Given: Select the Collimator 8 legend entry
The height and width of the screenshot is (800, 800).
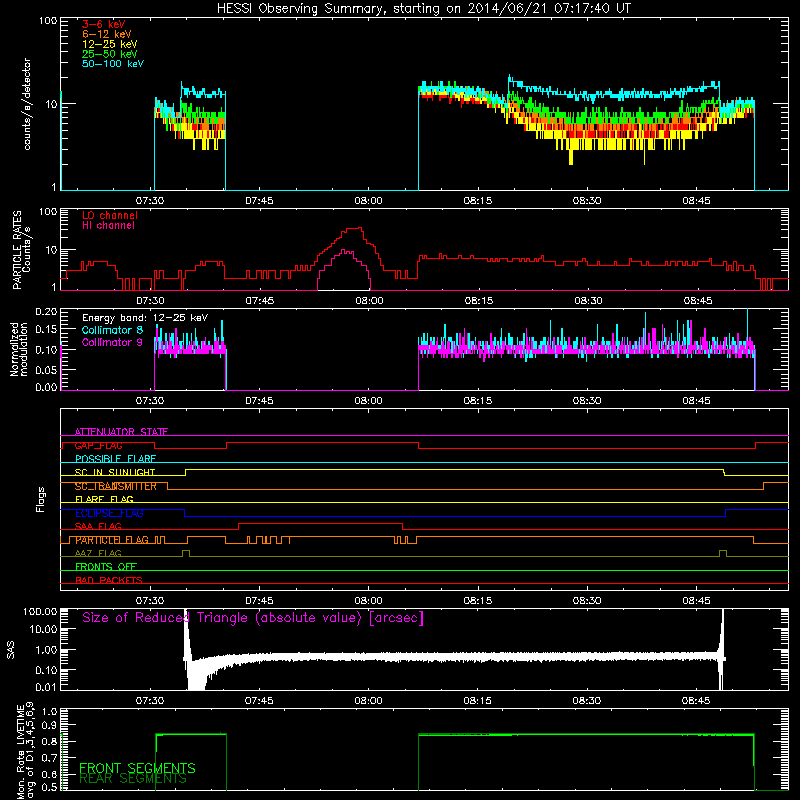Looking at the screenshot, I should [112, 330].
